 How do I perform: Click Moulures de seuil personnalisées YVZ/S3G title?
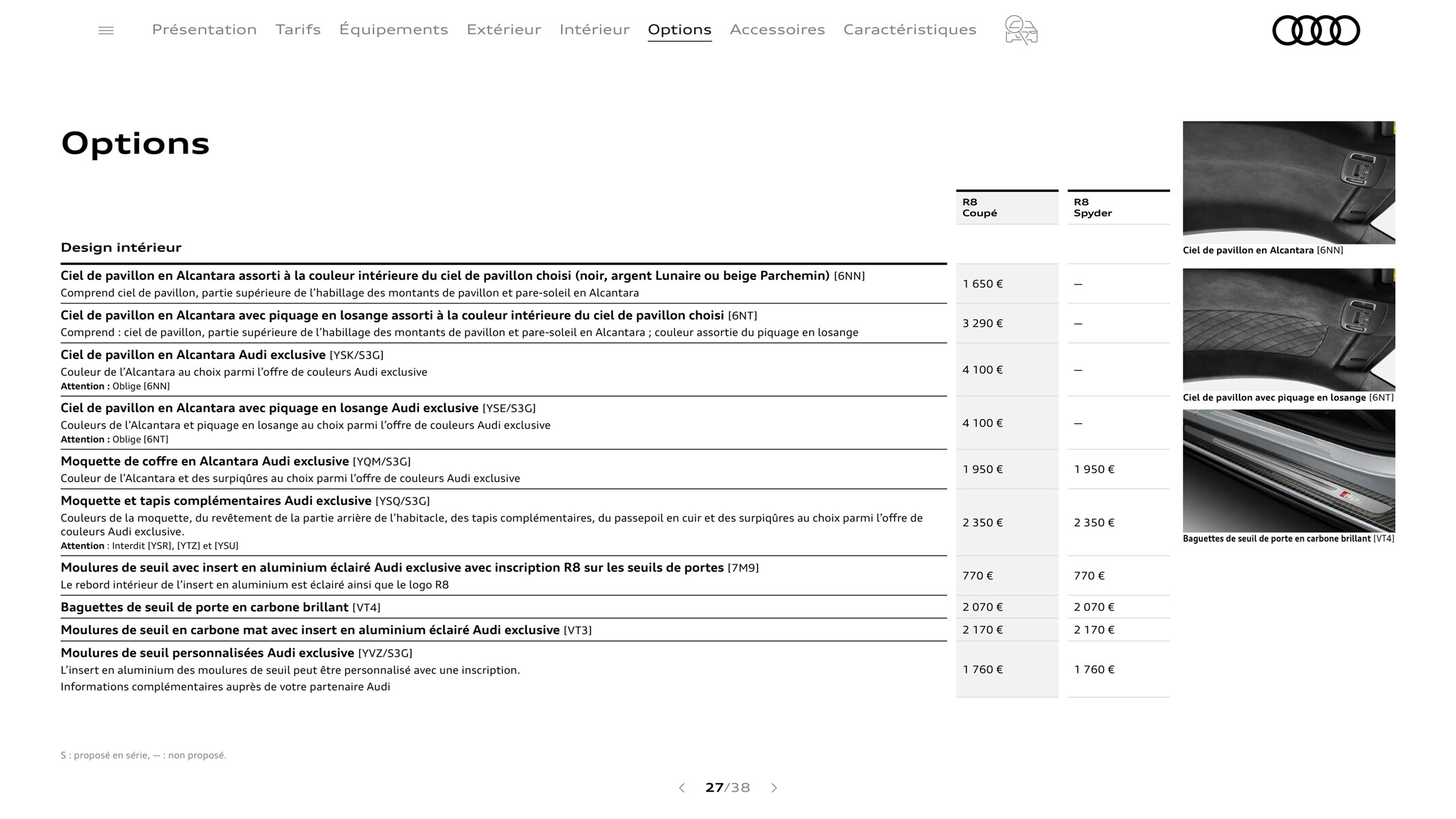(236, 653)
